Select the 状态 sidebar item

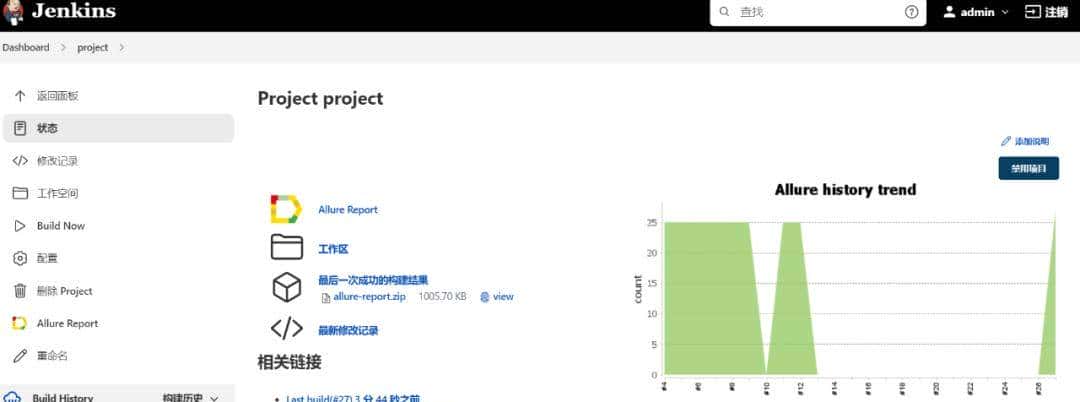point(118,128)
